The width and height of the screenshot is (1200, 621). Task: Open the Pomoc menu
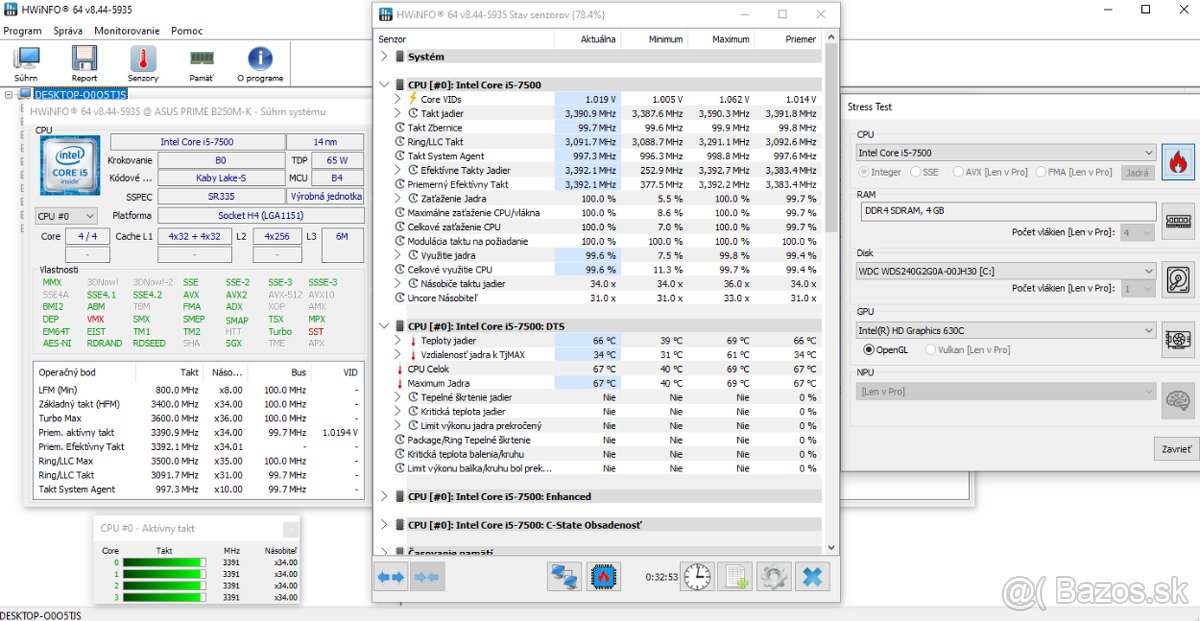[x=187, y=31]
